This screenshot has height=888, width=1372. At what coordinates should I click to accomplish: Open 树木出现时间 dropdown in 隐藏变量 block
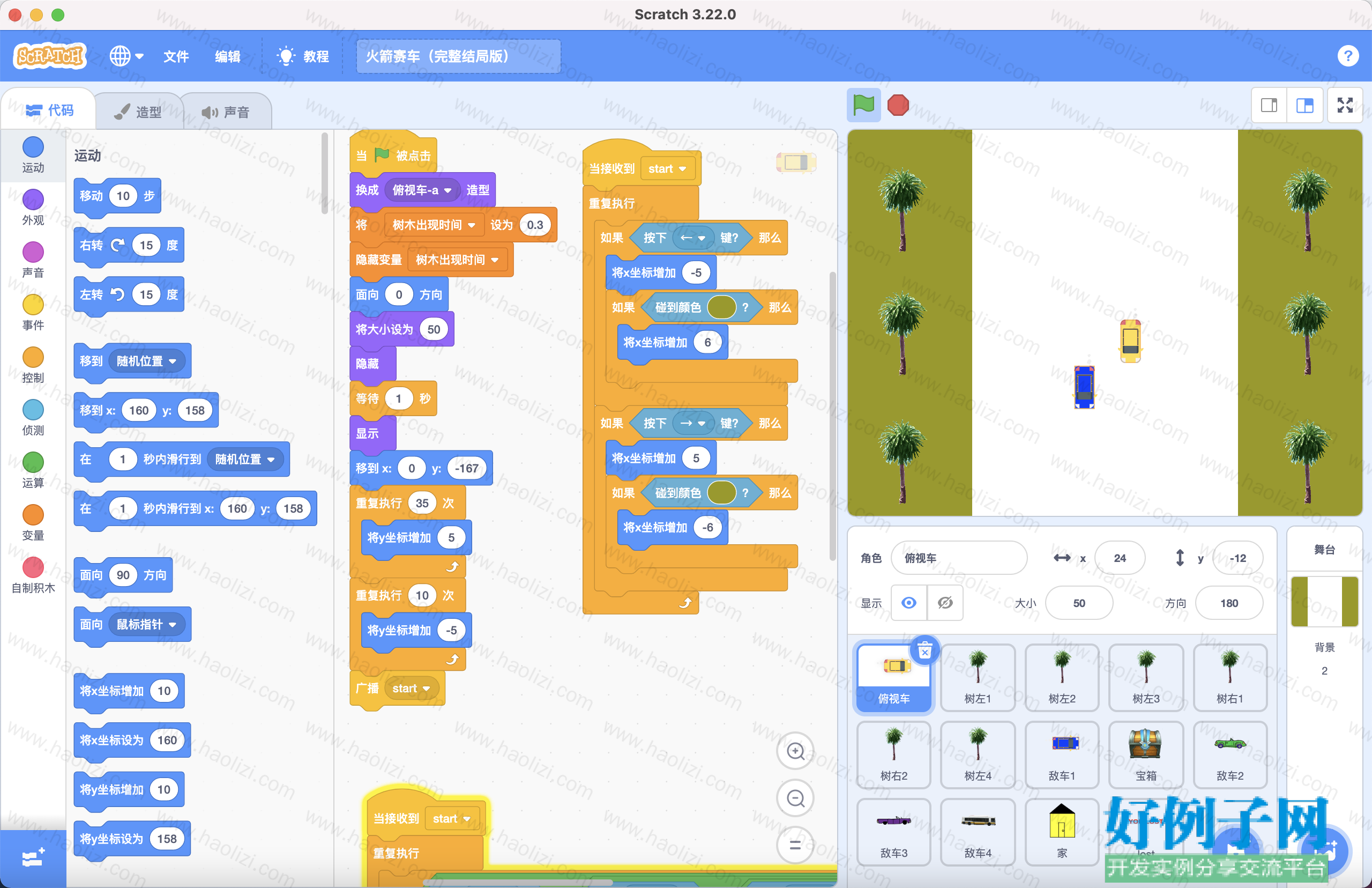point(458,260)
